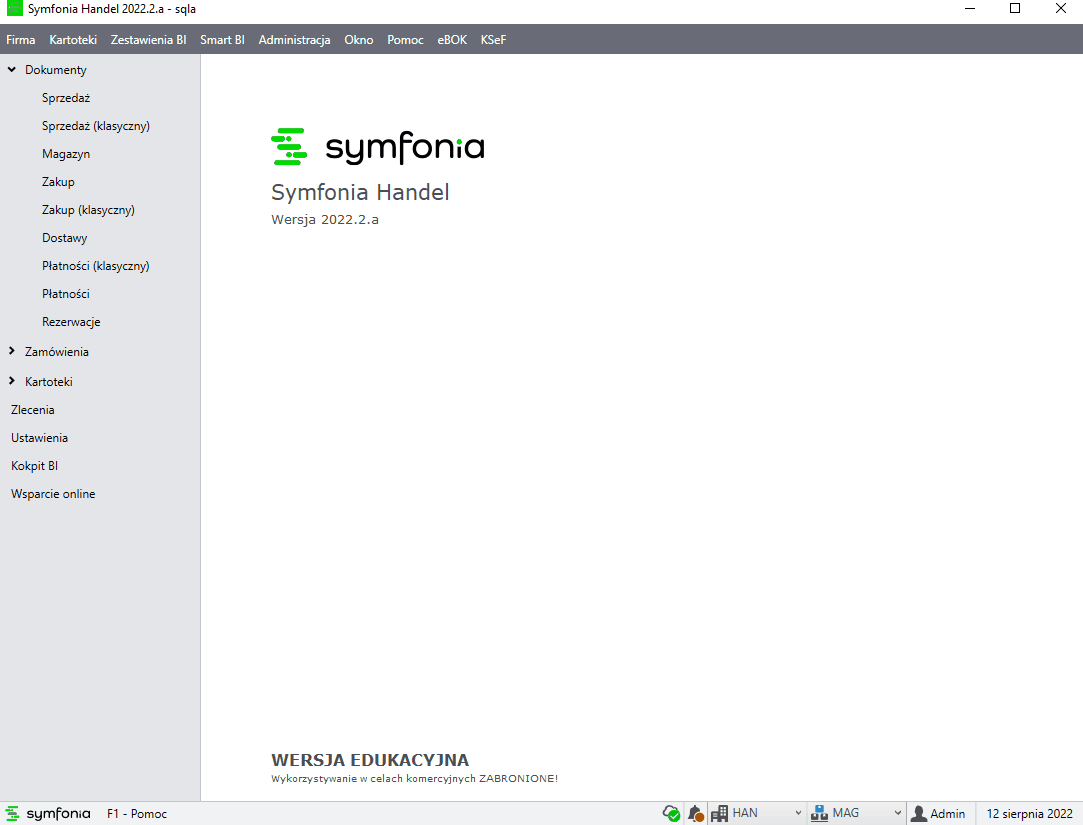Viewport: 1083px width, 825px height.
Task: Open the Firma menu
Action: tap(20, 40)
